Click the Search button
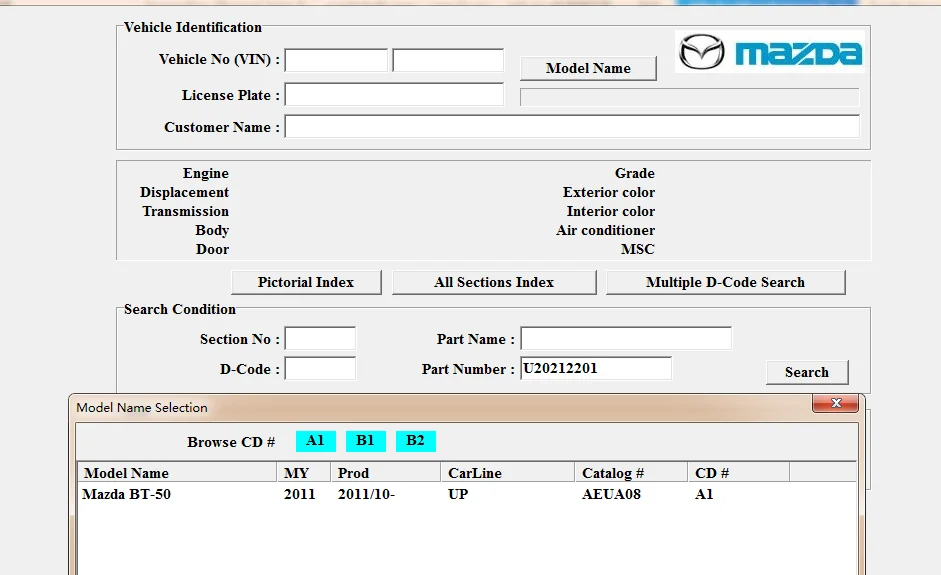 806,372
